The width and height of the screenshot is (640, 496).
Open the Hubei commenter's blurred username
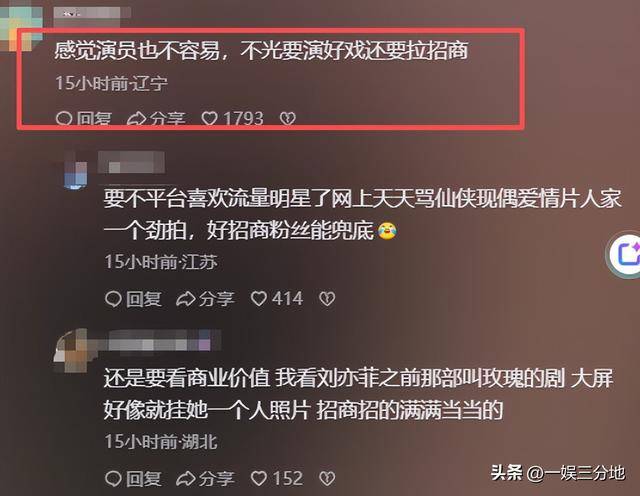(x=164, y=340)
